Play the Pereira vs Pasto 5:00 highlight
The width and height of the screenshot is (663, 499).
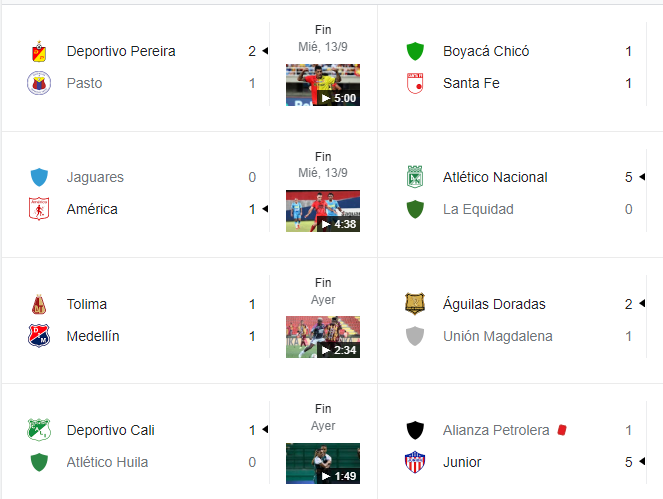(x=323, y=85)
